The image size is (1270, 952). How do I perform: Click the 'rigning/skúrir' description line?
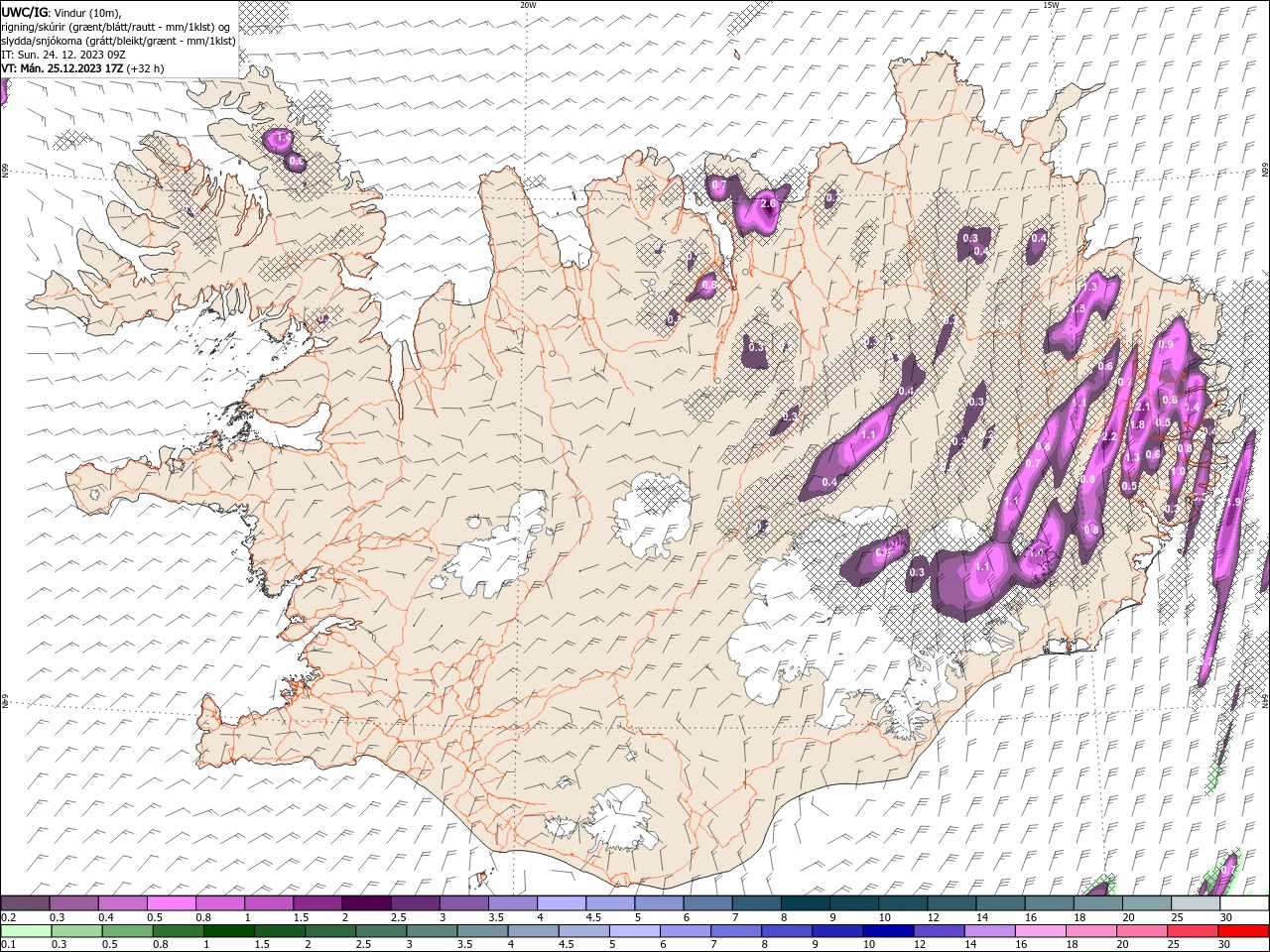click(x=117, y=27)
